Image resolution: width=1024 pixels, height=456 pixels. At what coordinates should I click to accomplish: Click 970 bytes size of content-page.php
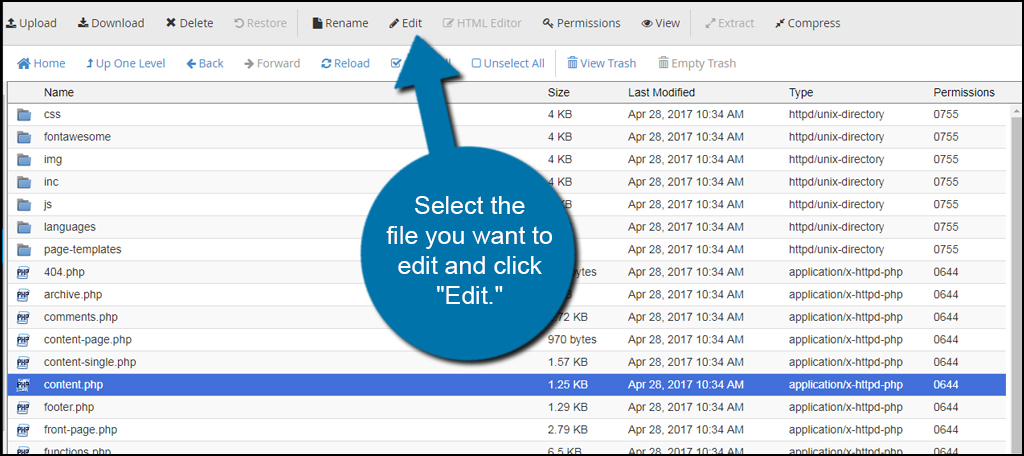572,340
